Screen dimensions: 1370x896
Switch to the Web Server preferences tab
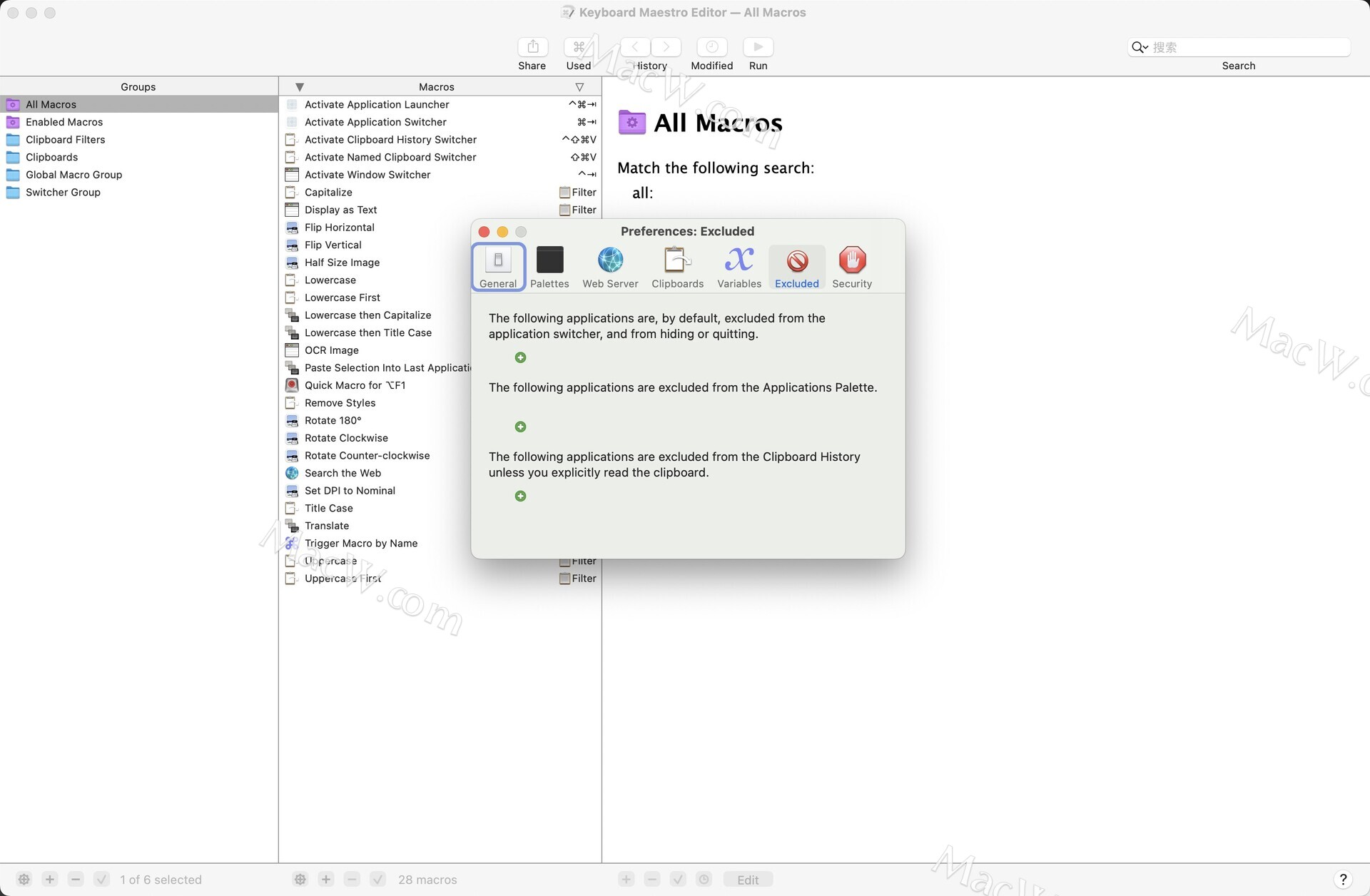click(x=610, y=267)
